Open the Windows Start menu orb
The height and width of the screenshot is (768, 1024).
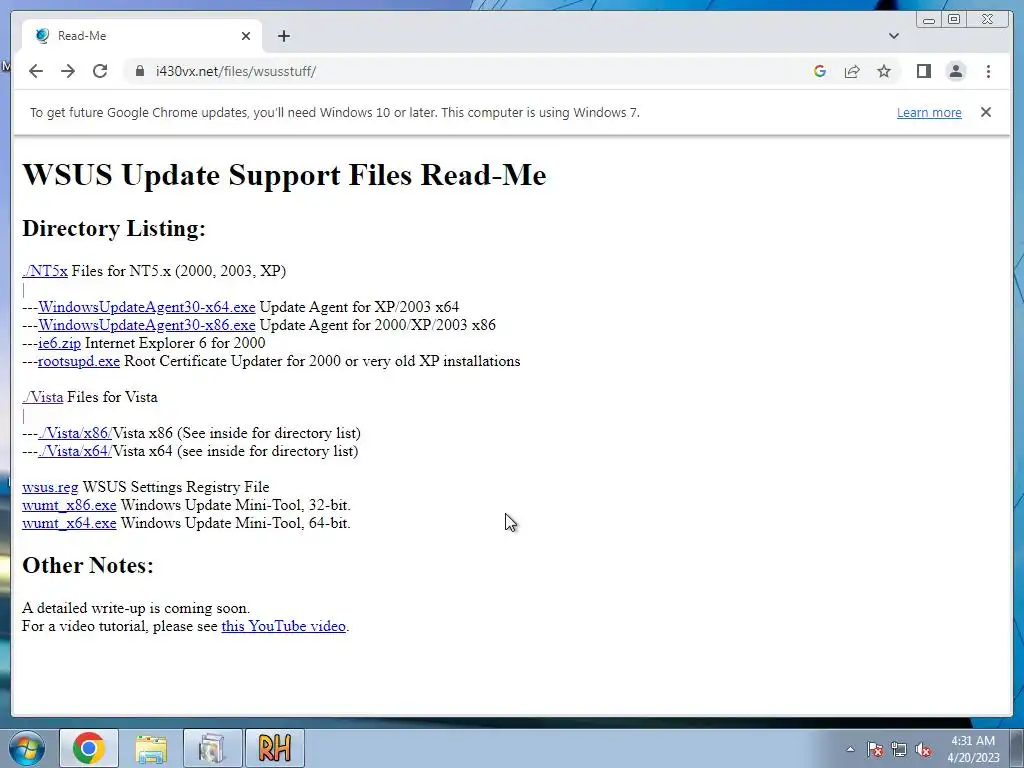point(27,748)
